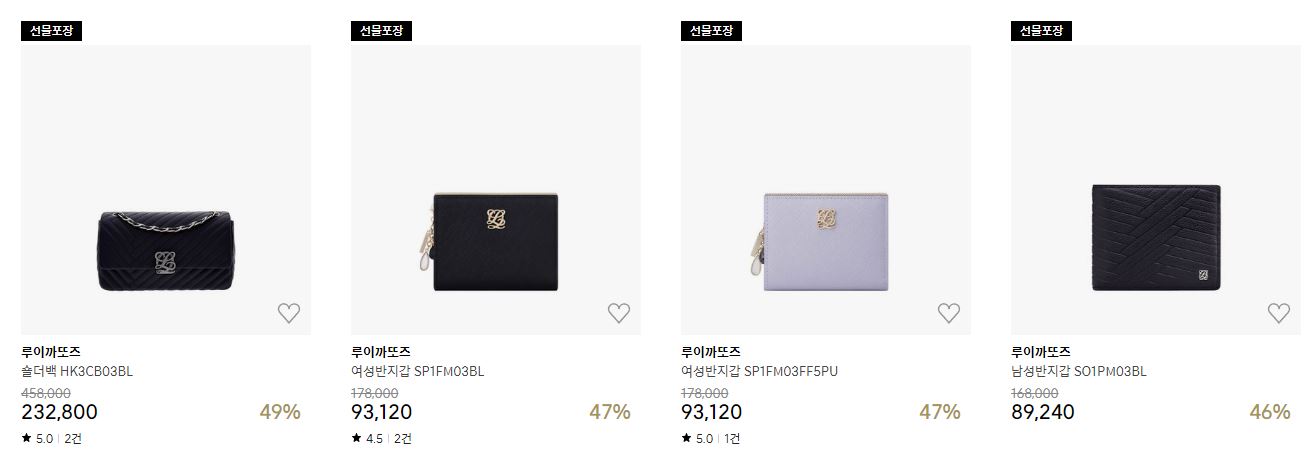This screenshot has width=1314, height=467.
Task: Favorite the men's wallet SO1PM03BL heart
Action: (x=1279, y=313)
